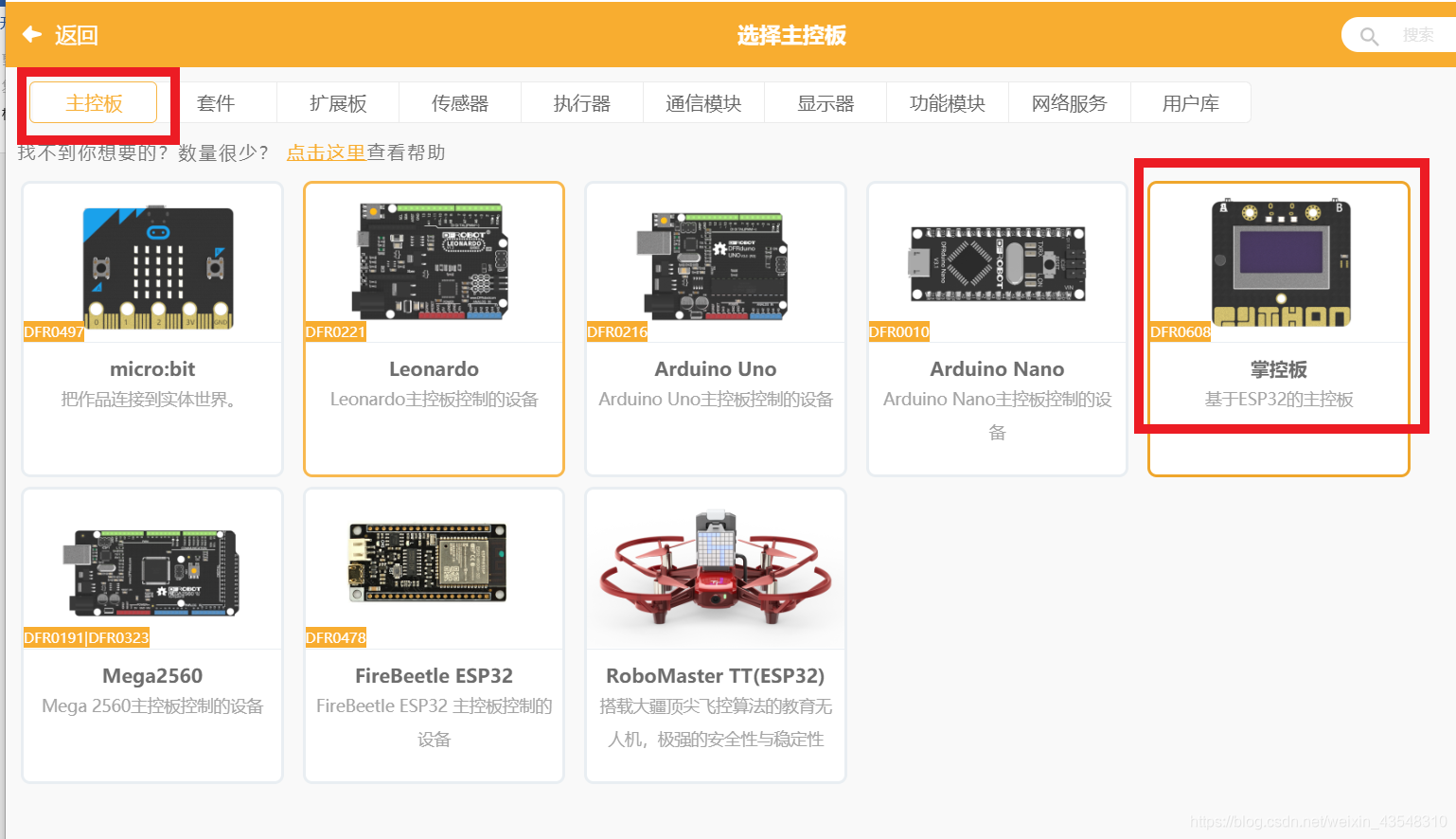Switch to the 用户库 user library tab

click(1190, 102)
